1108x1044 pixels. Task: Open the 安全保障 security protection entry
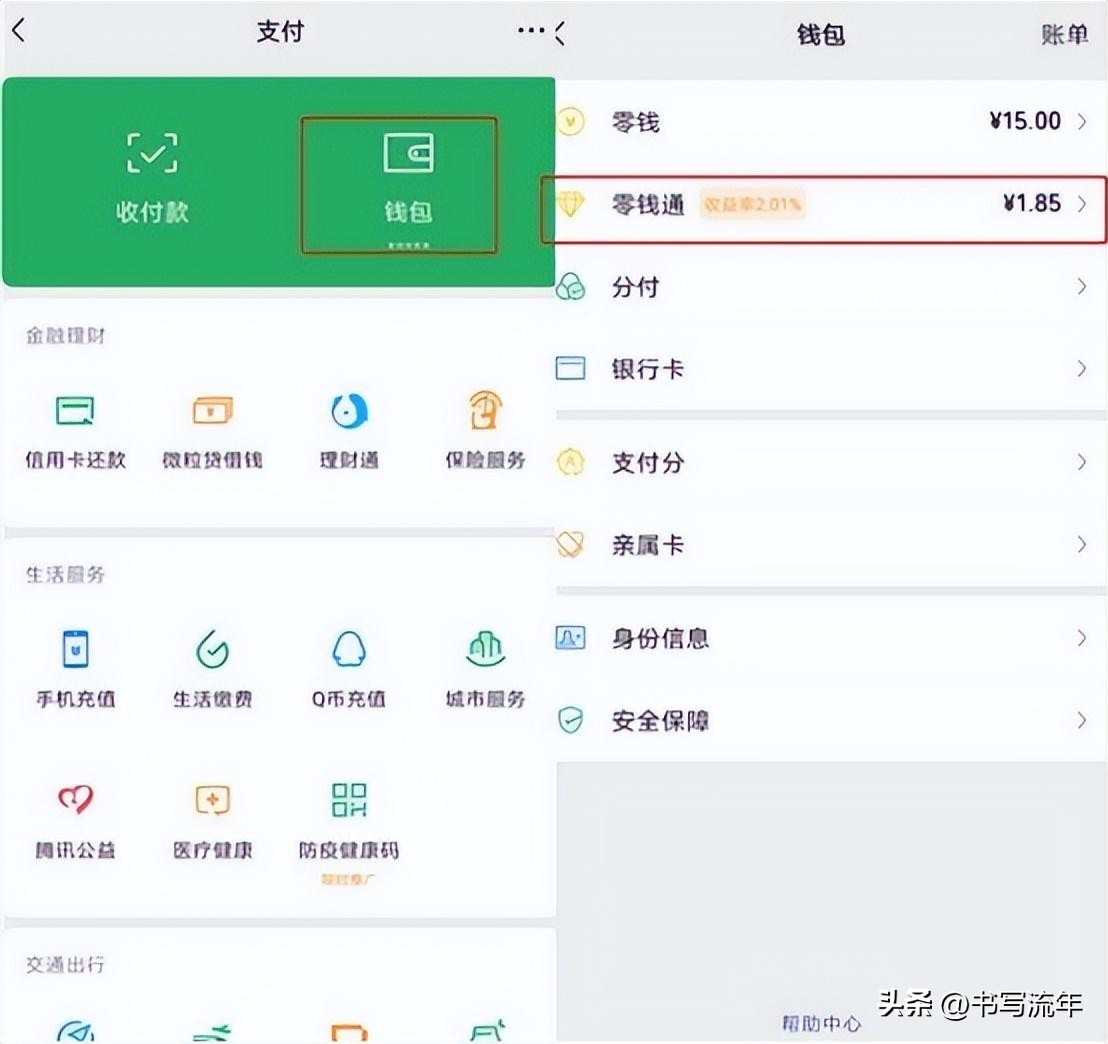(820, 720)
